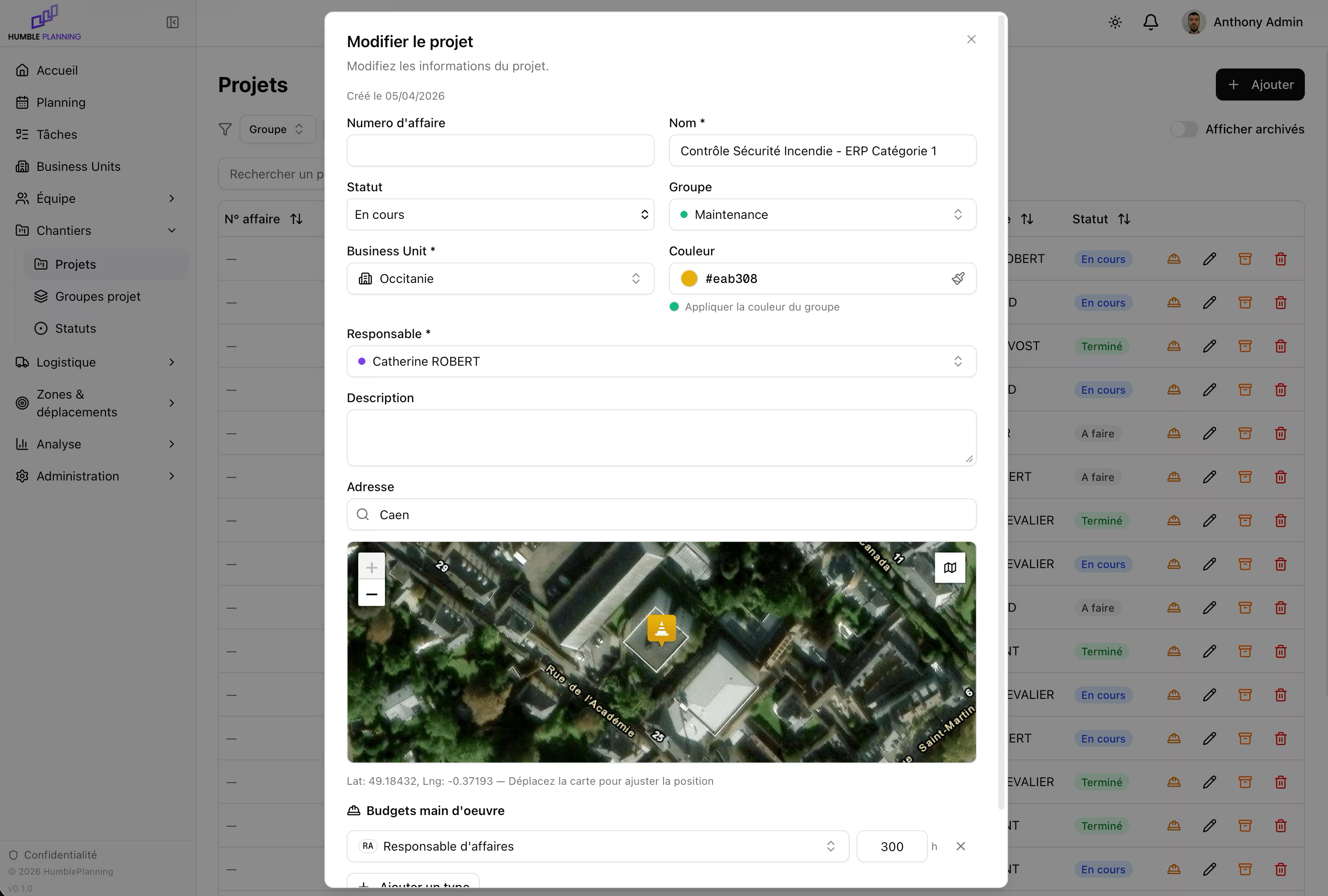
Task: Archive icon in last visible En cours row
Action: (1245, 869)
